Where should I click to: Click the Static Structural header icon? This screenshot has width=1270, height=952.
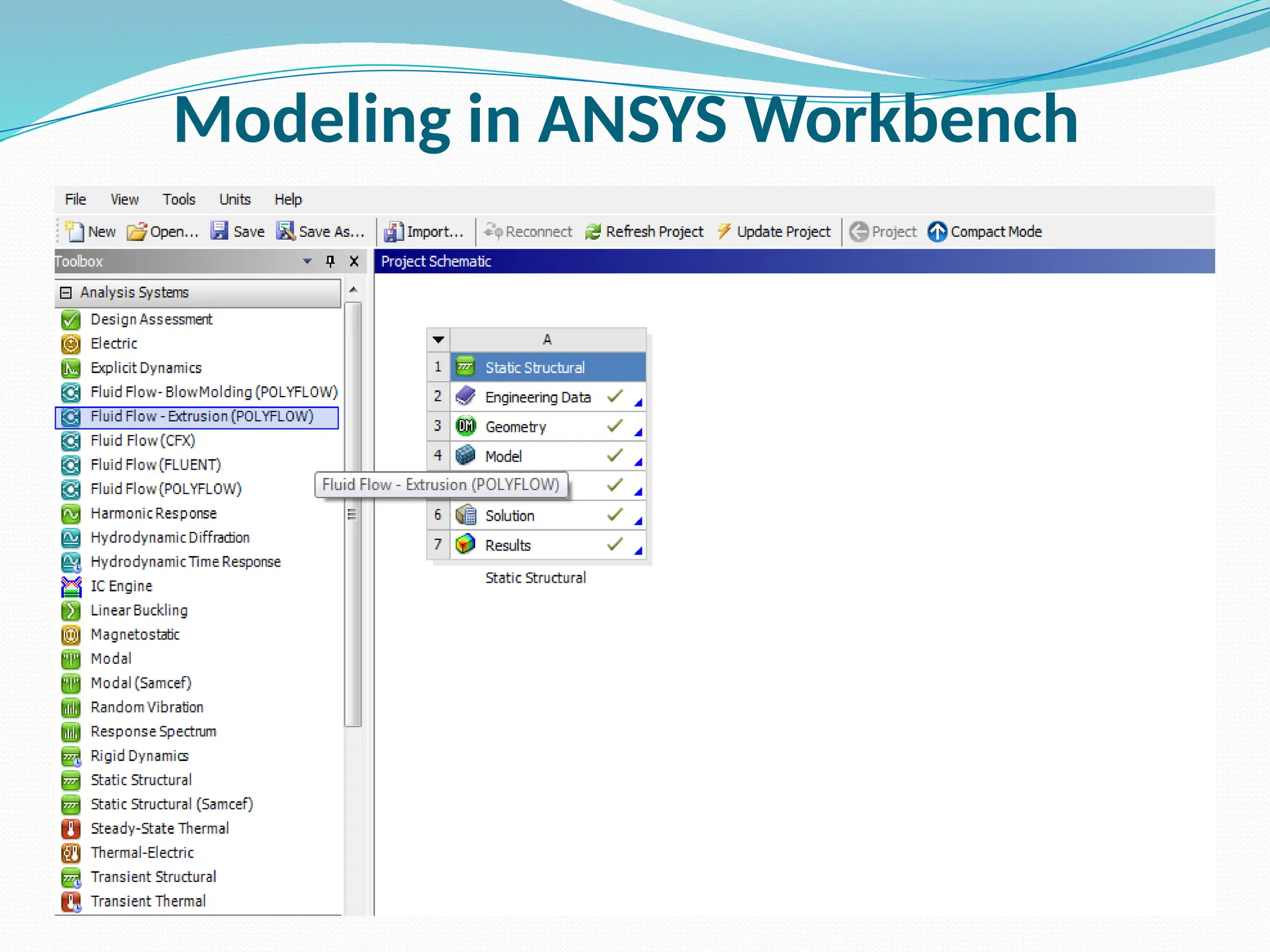[466, 367]
